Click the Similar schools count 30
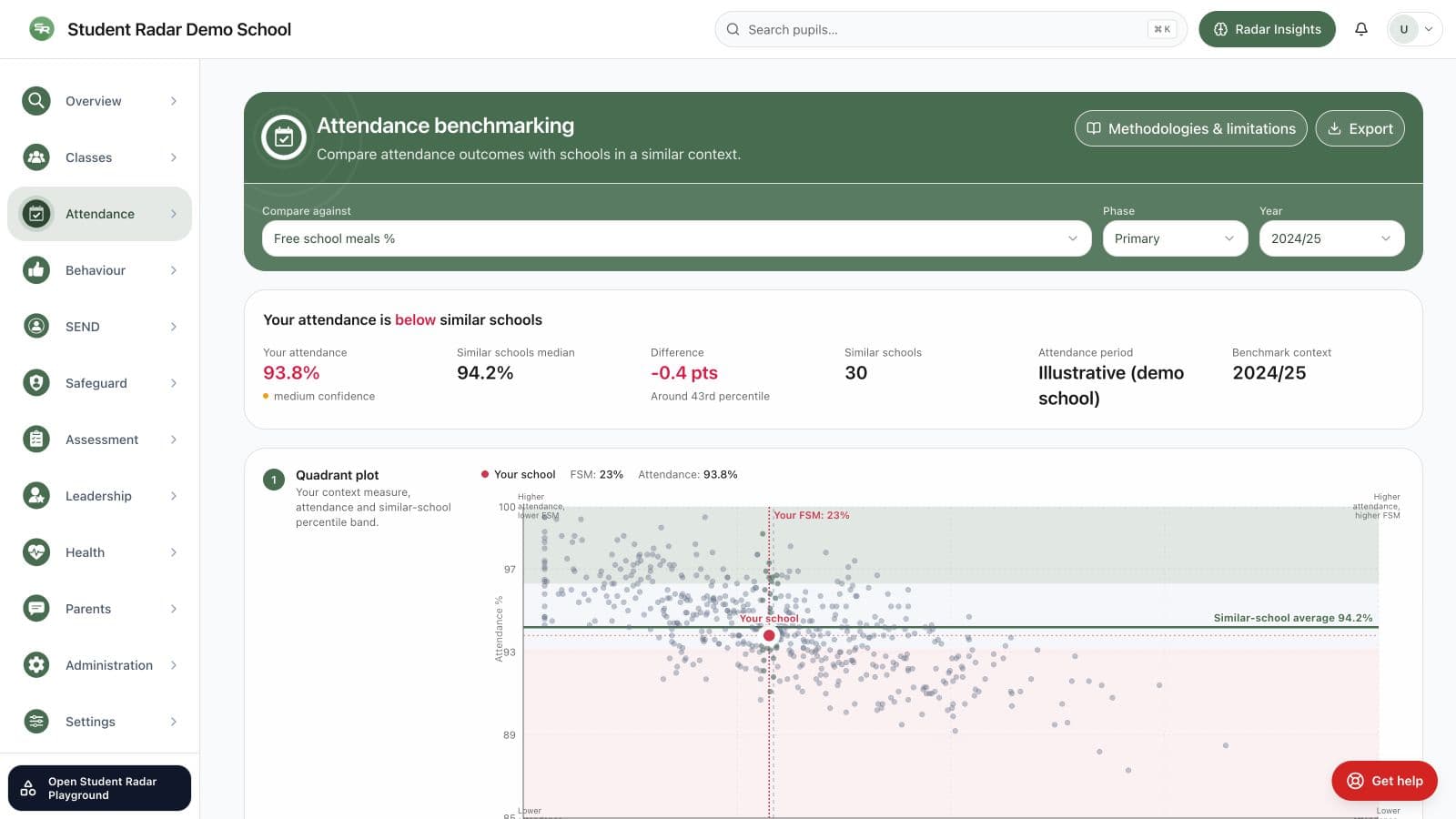This screenshot has height=819, width=1456. pos(855,372)
